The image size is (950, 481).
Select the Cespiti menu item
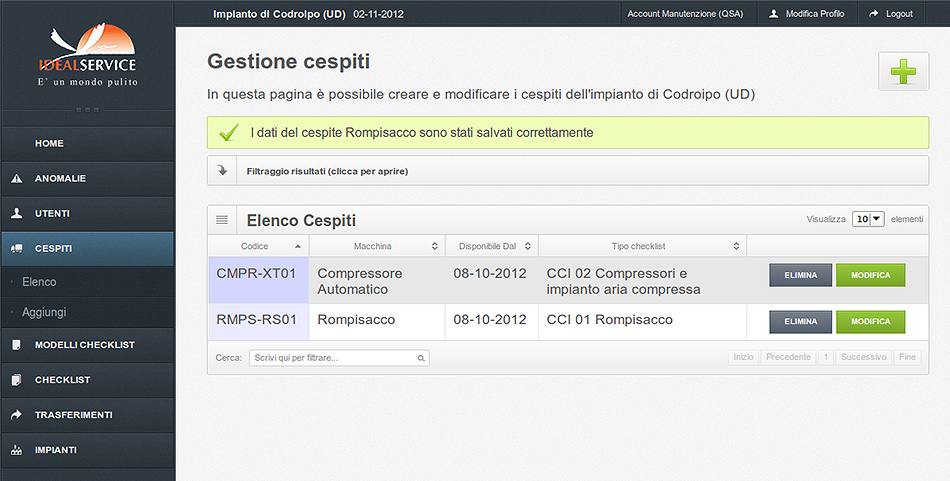point(87,248)
